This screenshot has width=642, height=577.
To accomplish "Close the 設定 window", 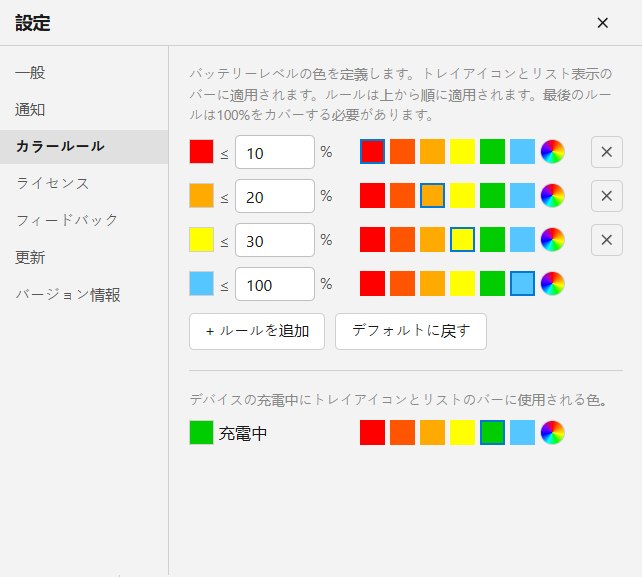I will [x=602, y=23].
